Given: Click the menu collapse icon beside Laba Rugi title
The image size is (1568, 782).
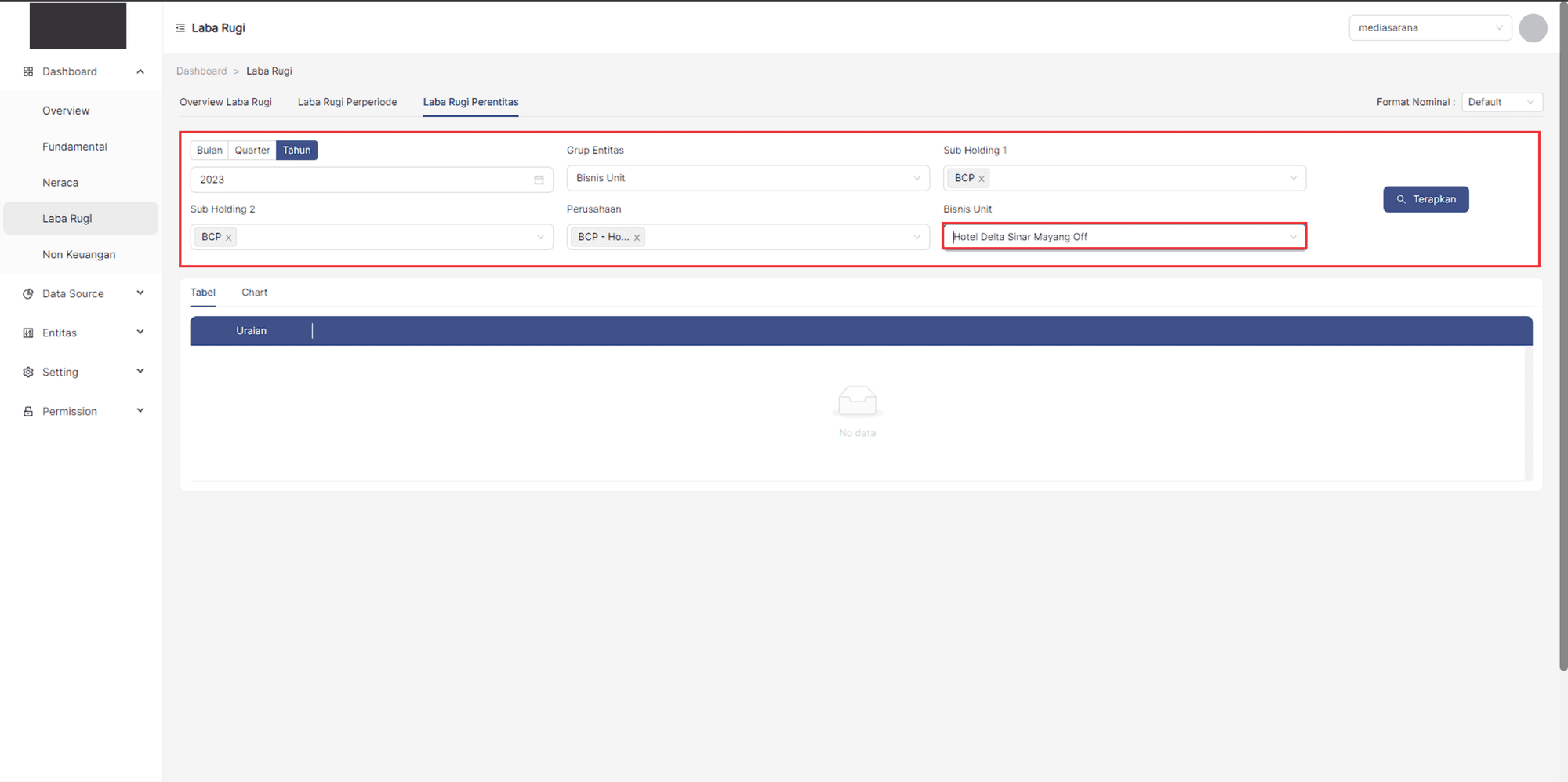Looking at the screenshot, I should [x=180, y=28].
